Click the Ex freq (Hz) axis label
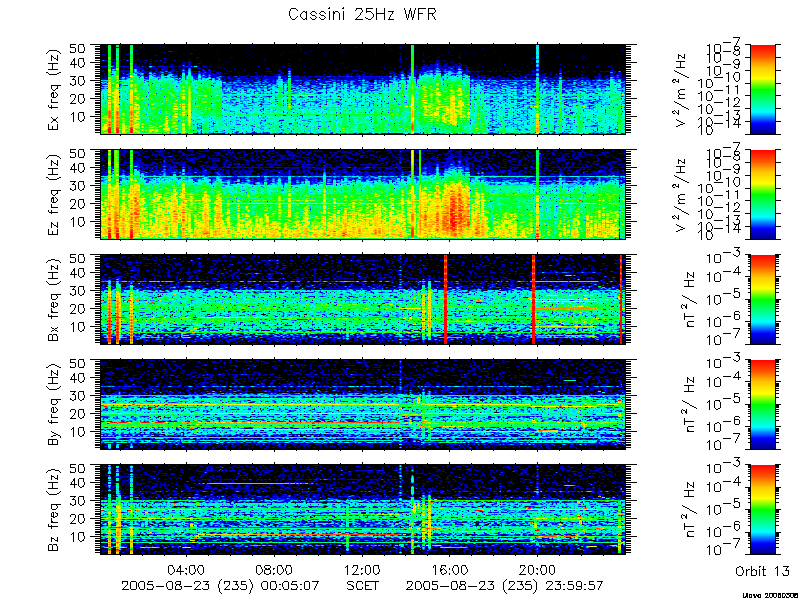This screenshot has height=600, width=800. coord(54,89)
